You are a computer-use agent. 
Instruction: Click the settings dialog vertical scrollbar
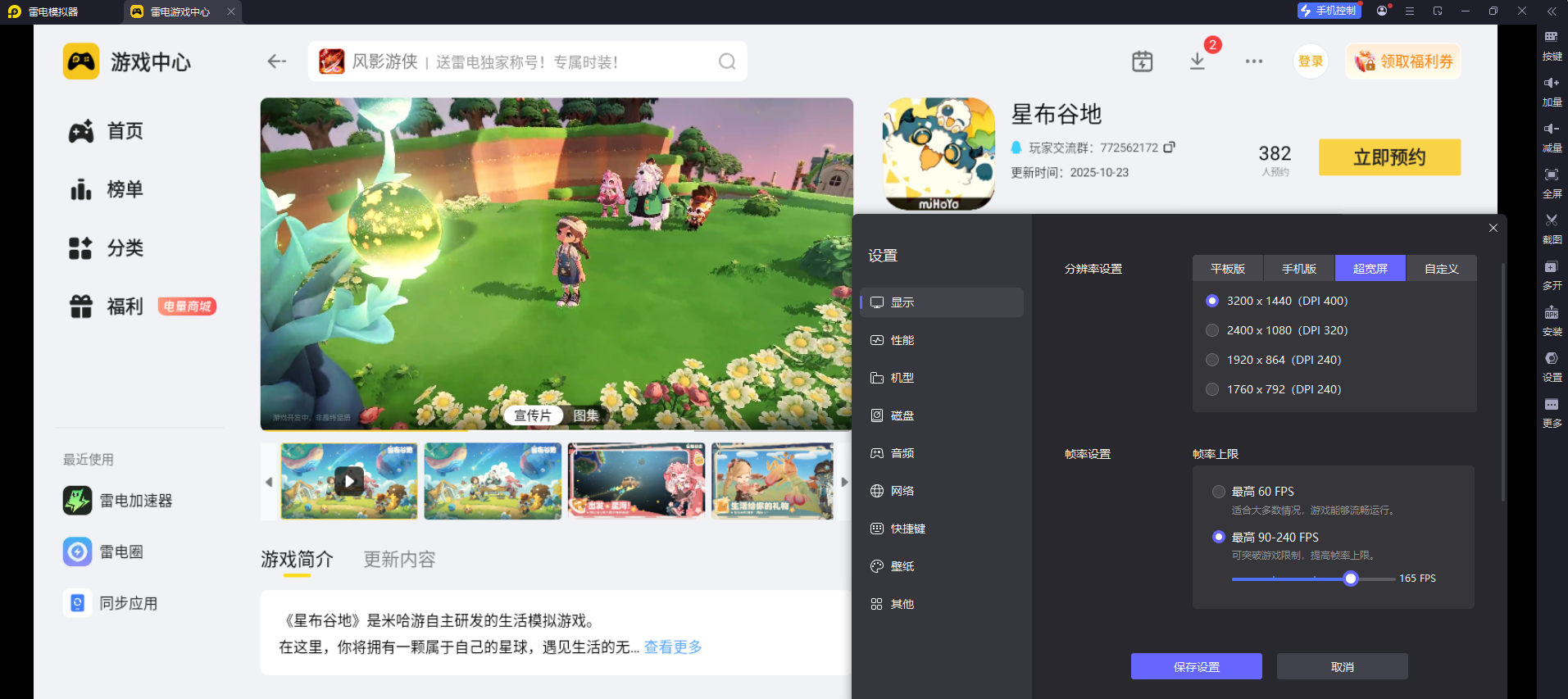tap(1502, 382)
